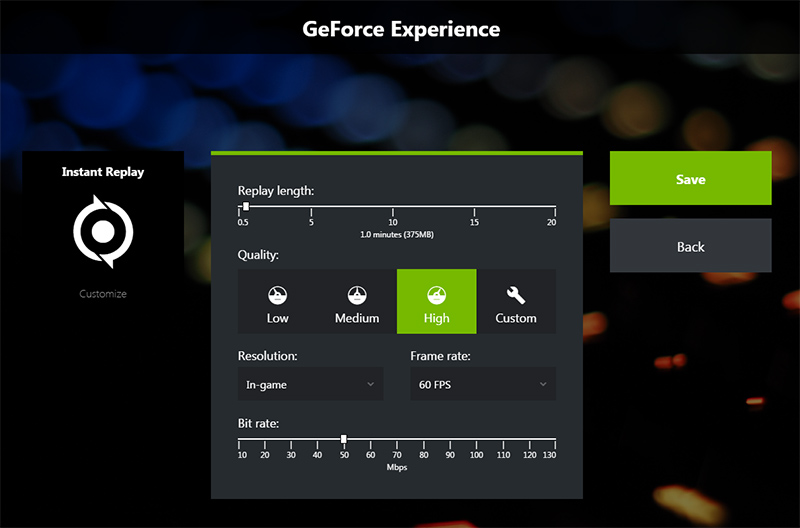Open the Resolution In-game dropdown
This screenshot has height=528, width=800.
(310, 384)
